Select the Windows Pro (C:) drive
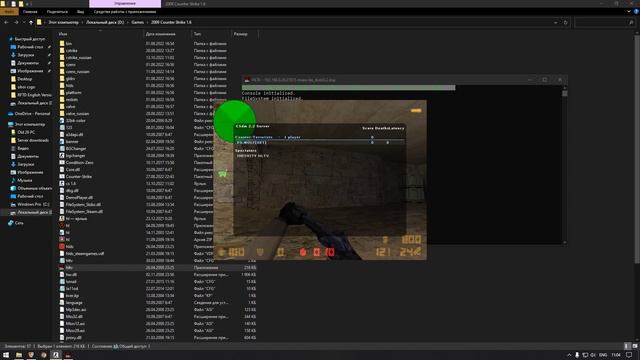 (x=33, y=204)
